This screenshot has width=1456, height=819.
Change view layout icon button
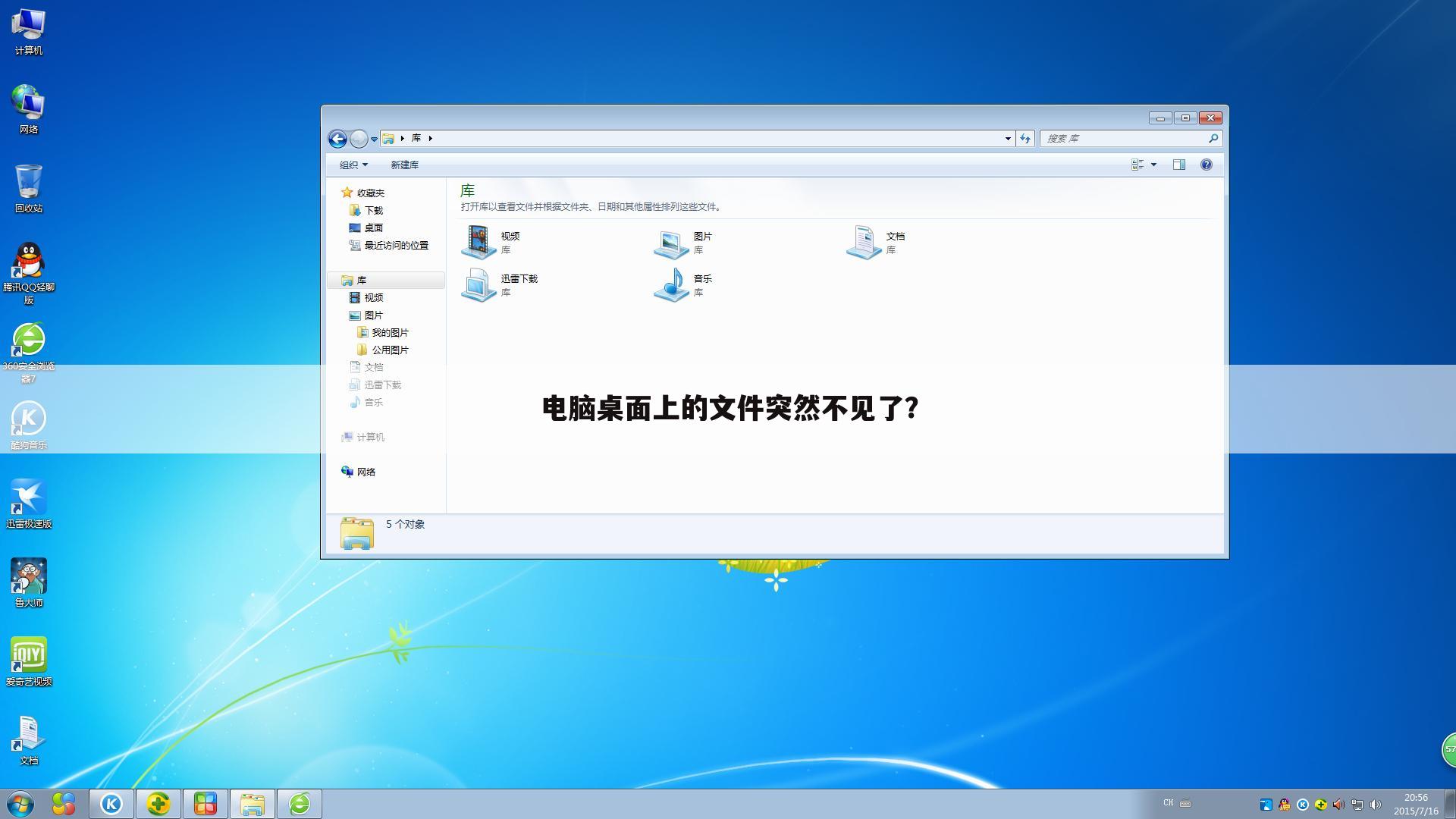tap(1137, 165)
